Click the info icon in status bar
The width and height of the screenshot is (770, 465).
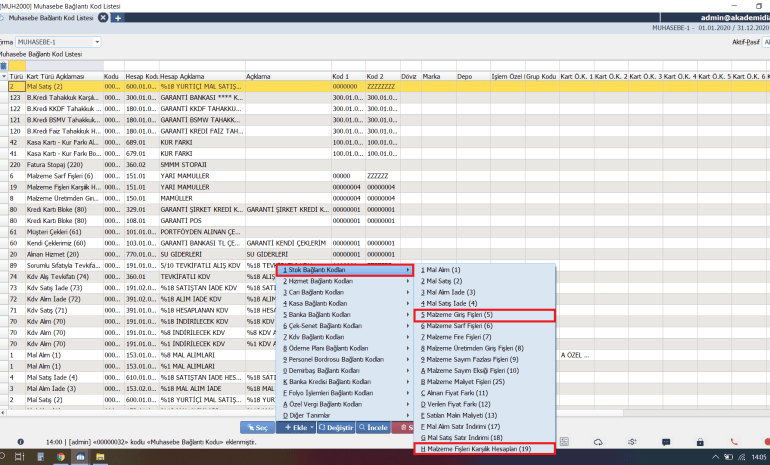point(21,442)
